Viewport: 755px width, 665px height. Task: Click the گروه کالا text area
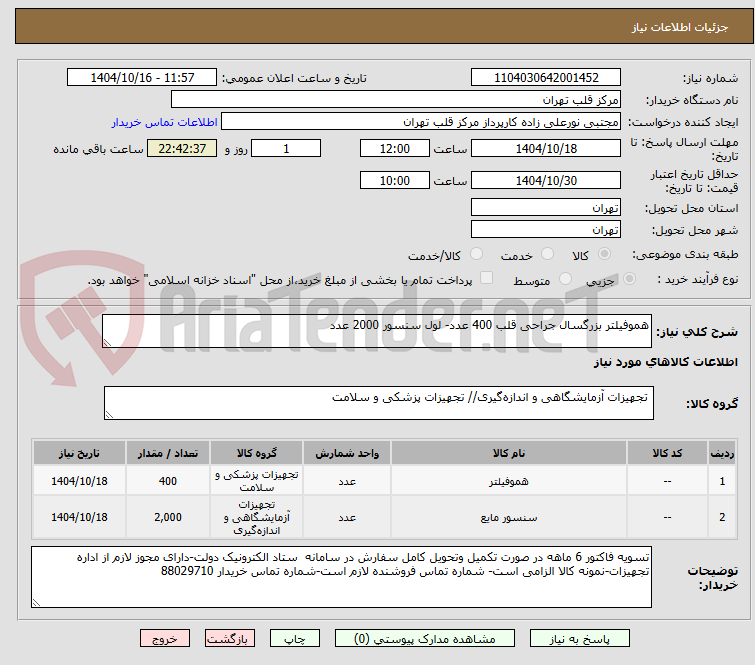point(378,403)
